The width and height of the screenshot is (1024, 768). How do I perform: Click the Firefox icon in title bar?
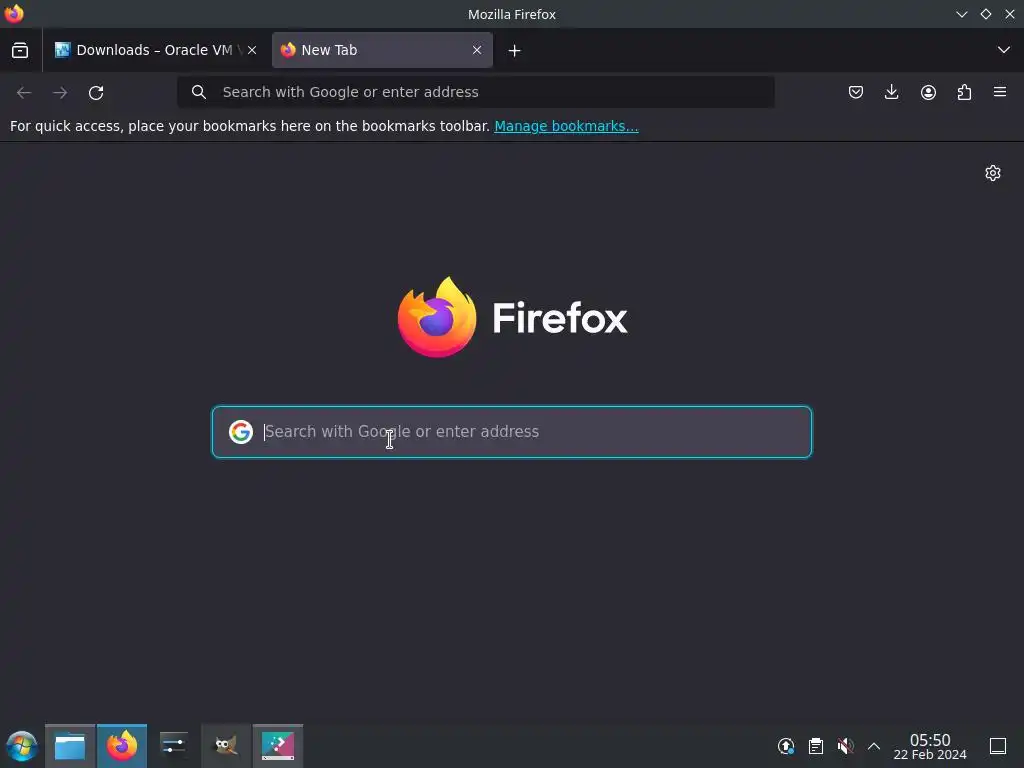14,14
